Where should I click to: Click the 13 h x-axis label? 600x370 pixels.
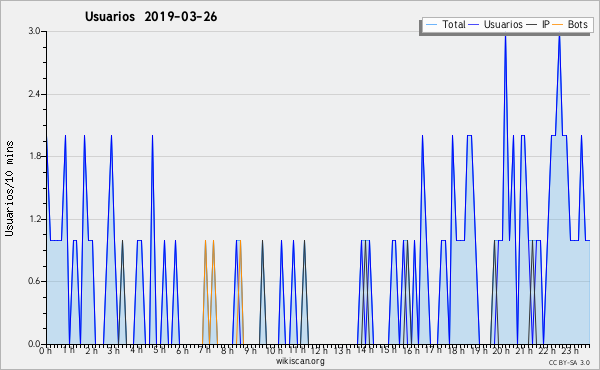click(342, 351)
